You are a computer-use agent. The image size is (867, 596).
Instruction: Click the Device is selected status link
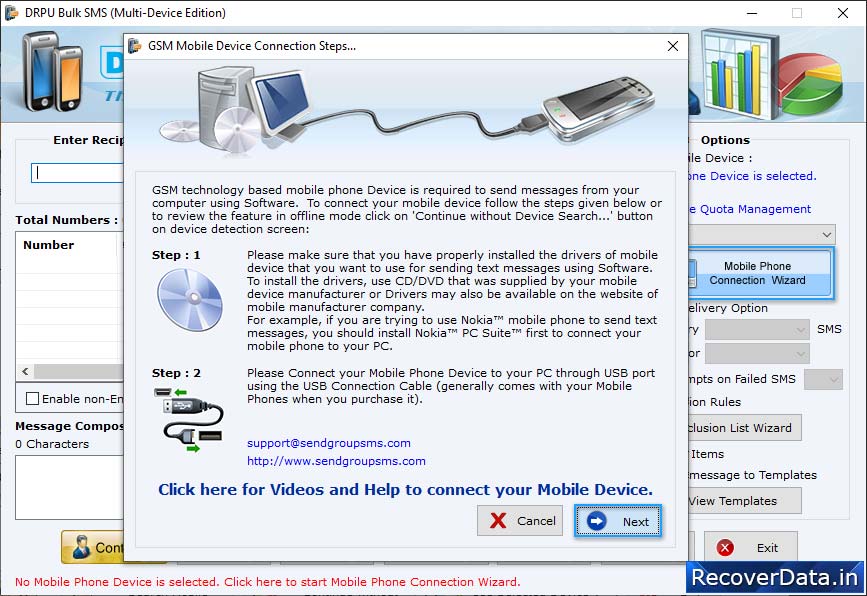tap(752, 176)
